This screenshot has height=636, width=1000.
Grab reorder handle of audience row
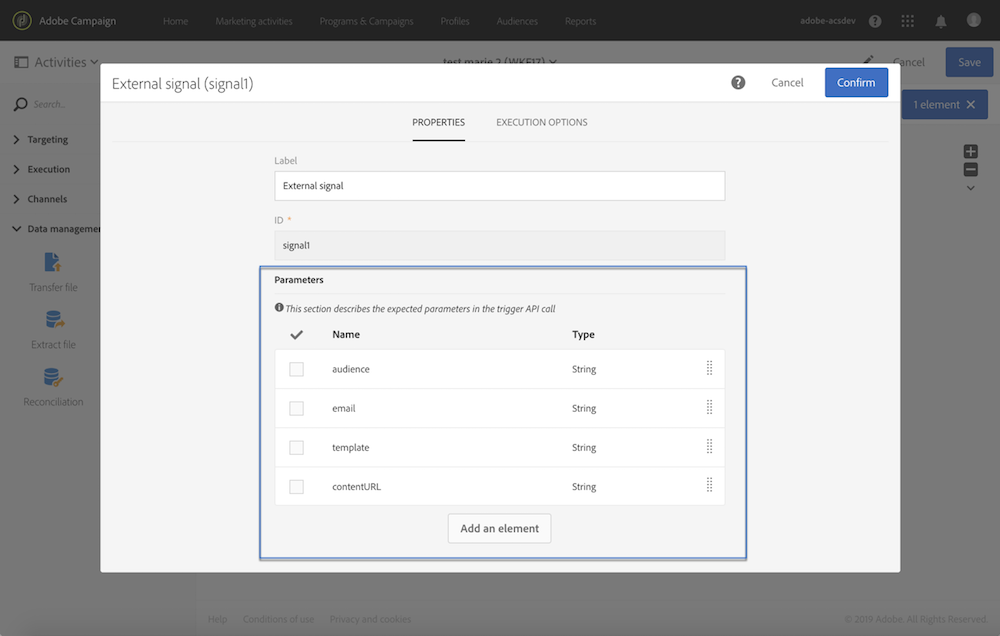click(x=709, y=368)
